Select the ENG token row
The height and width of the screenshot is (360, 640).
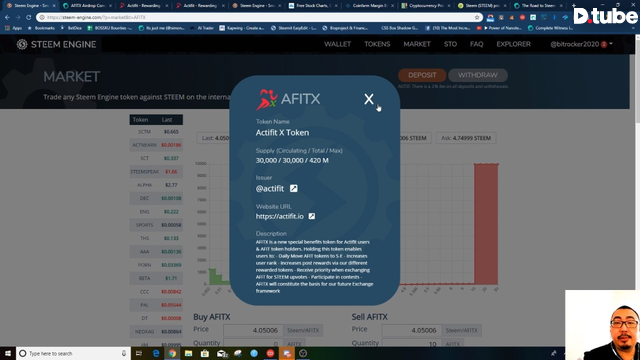point(156,212)
